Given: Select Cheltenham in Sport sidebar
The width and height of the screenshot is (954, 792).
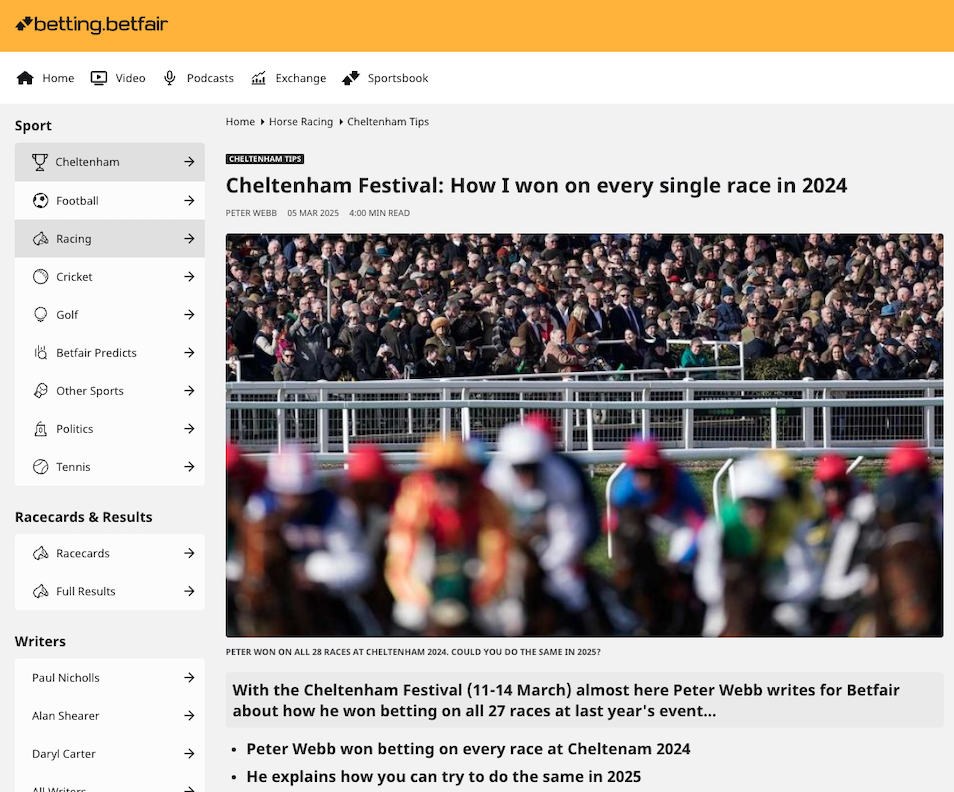Looking at the screenshot, I should pyautogui.click(x=110, y=162).
